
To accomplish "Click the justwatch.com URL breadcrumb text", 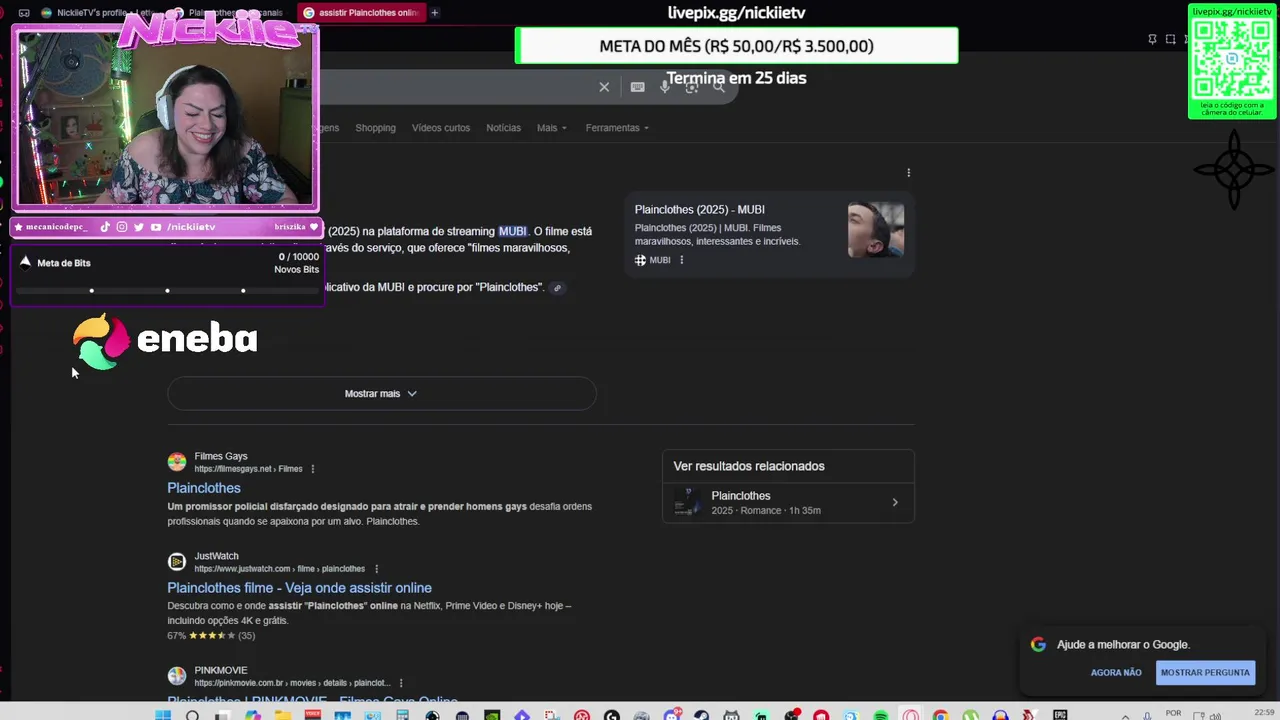I will (280, 569).
